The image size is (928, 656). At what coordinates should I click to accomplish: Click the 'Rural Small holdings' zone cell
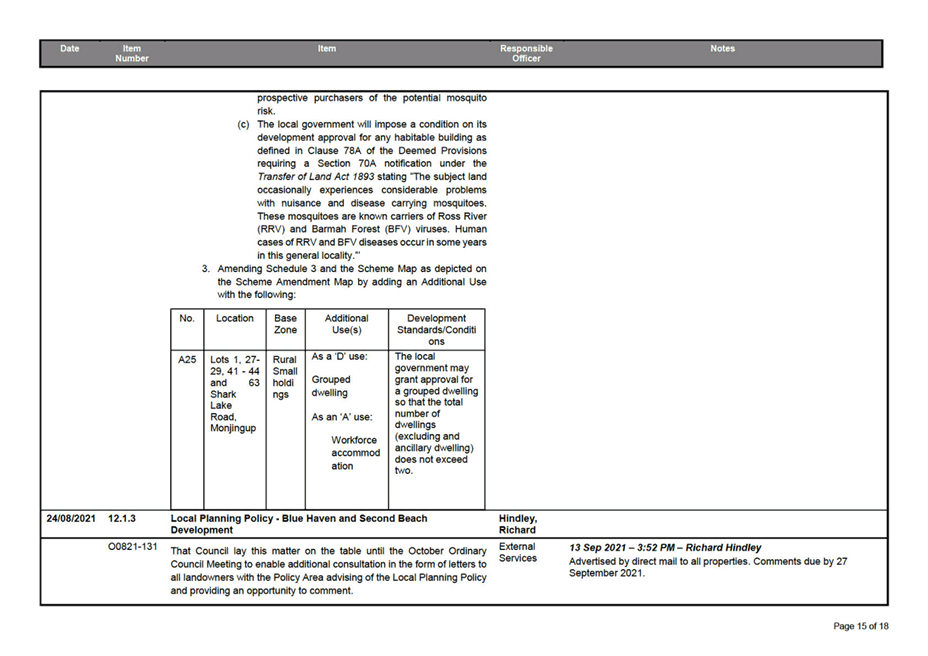[284, 376]
